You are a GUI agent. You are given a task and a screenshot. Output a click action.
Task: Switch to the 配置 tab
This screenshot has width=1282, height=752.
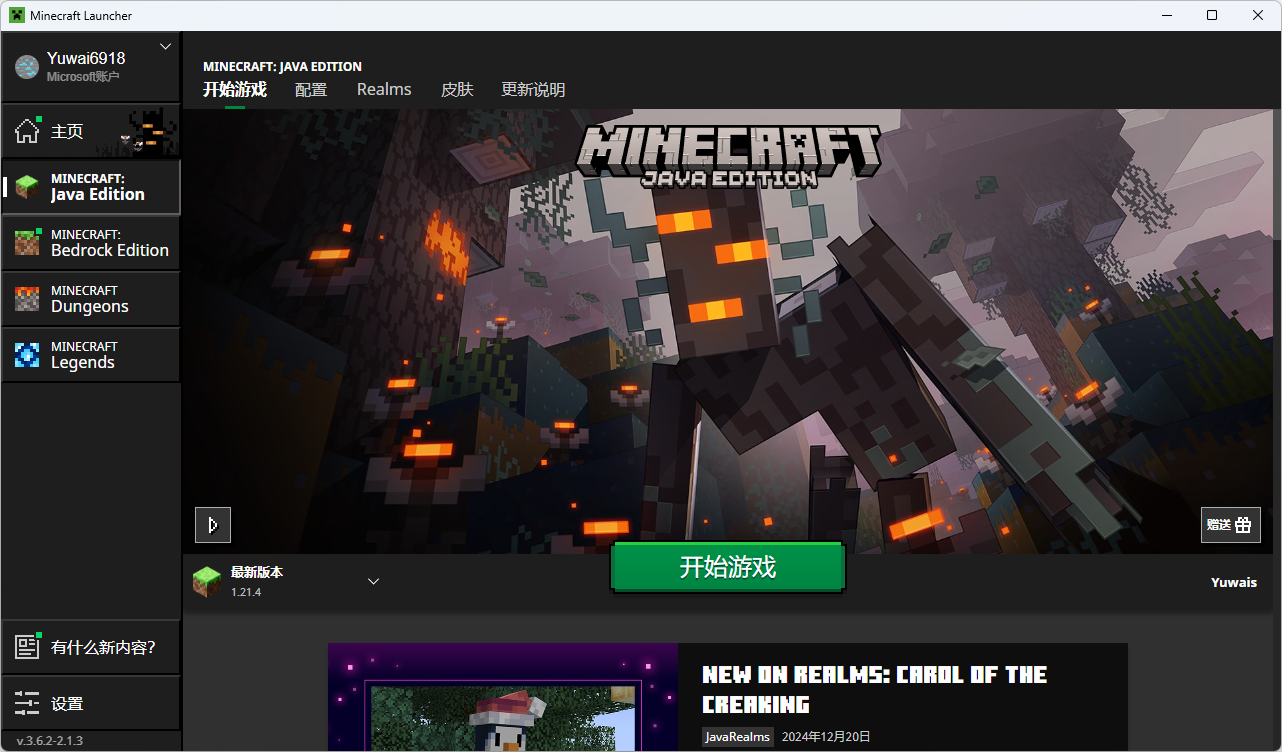coord(311,90)
